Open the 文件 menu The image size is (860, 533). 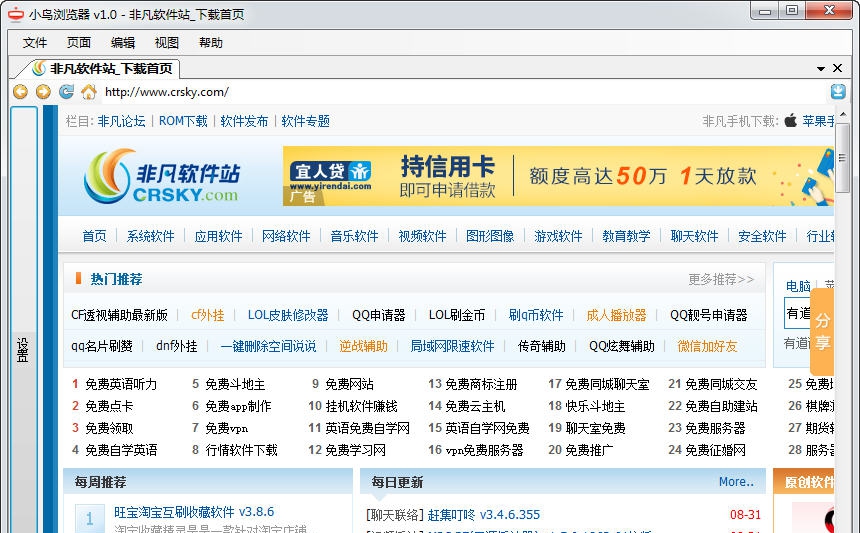click(35, 43)
